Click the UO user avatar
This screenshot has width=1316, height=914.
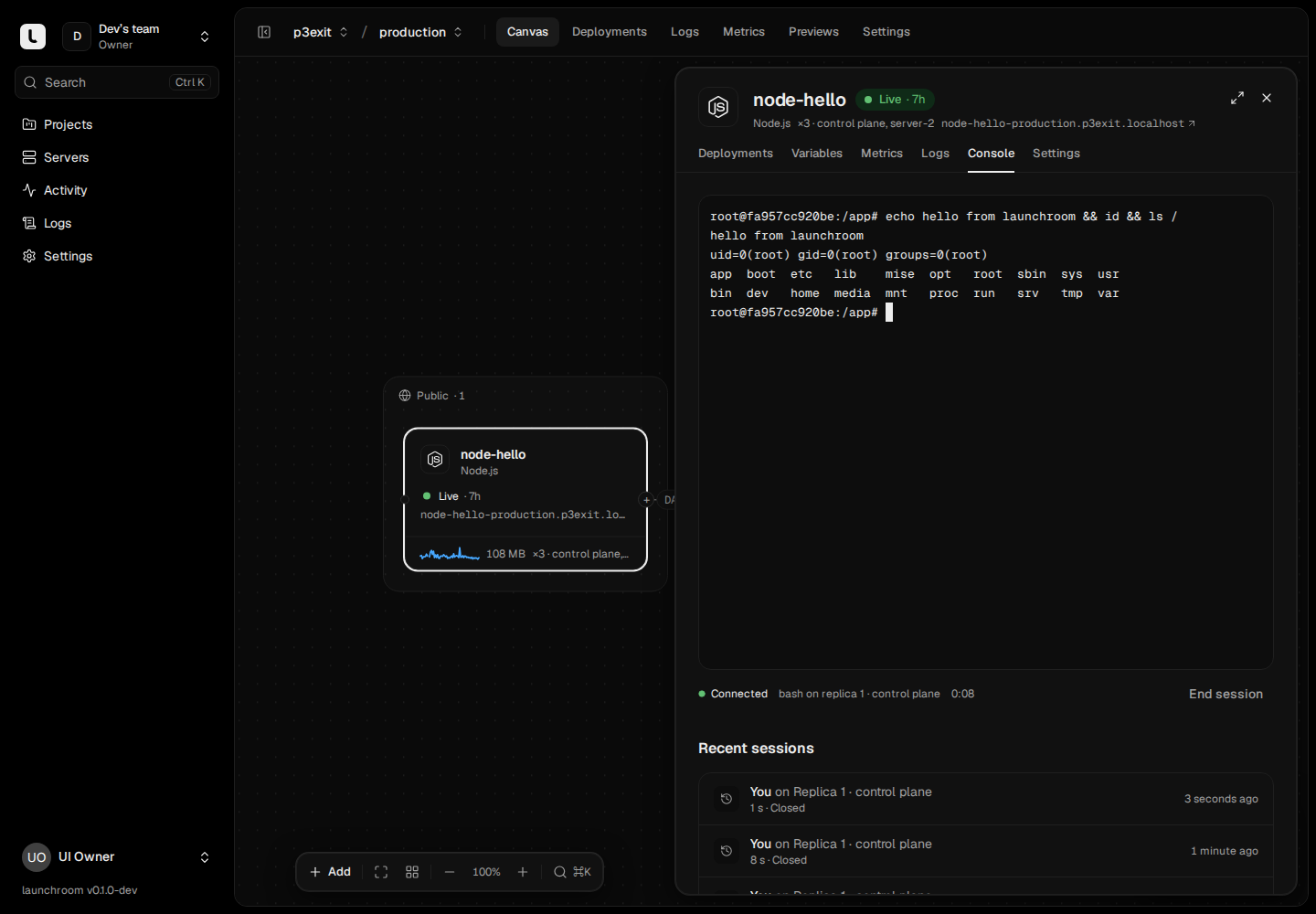pos(37,857)
